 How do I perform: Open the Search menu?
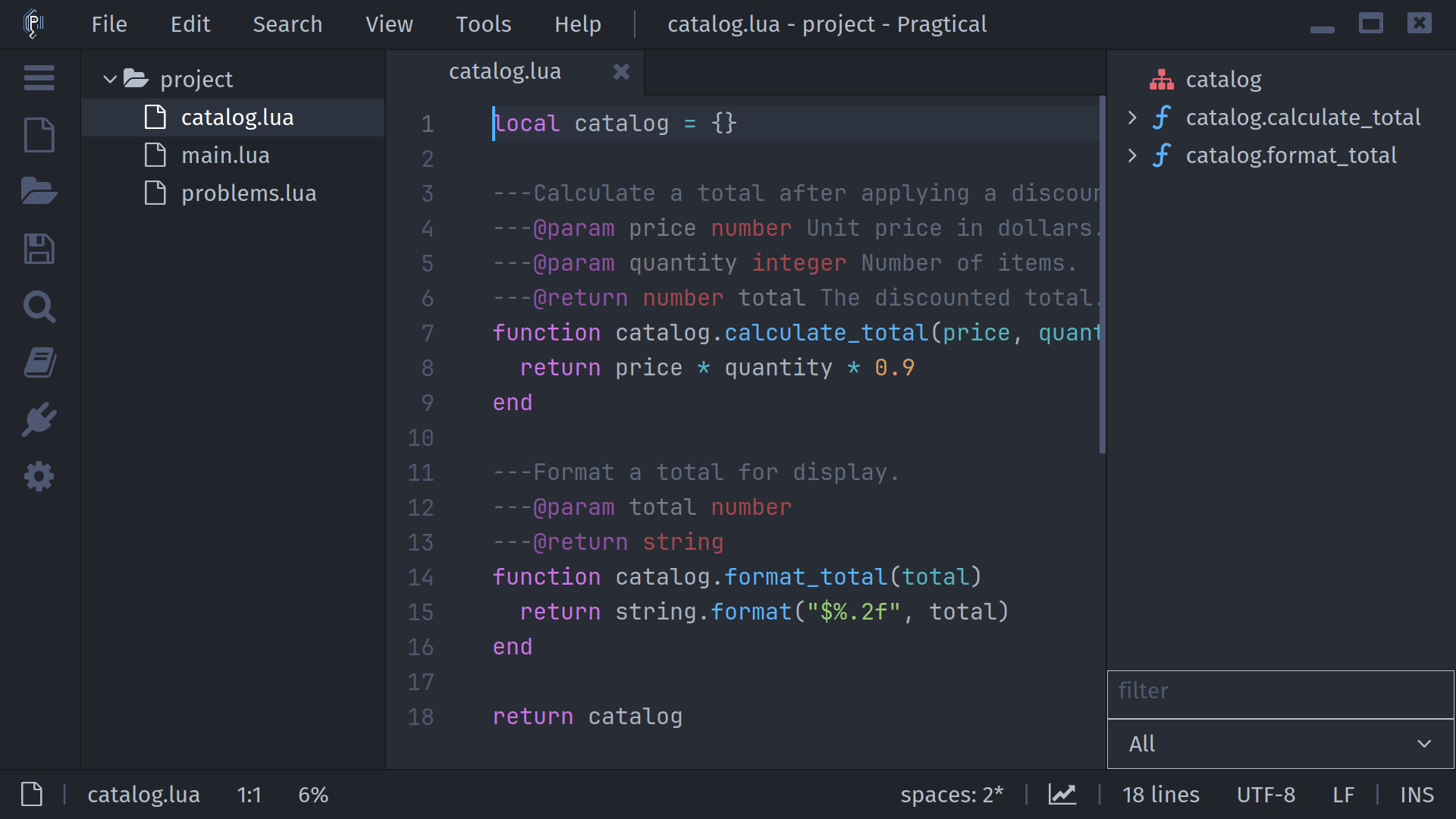click(287, 24)
